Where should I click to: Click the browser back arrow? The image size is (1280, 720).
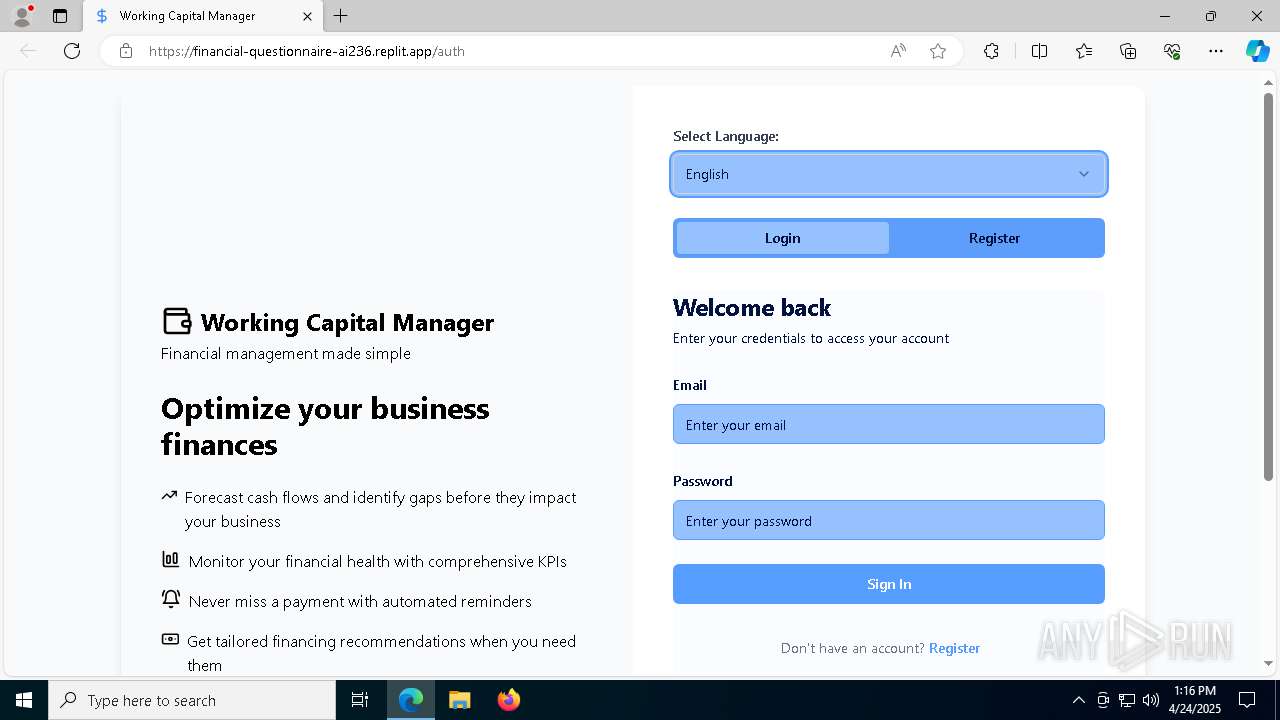tap(28, 51)
